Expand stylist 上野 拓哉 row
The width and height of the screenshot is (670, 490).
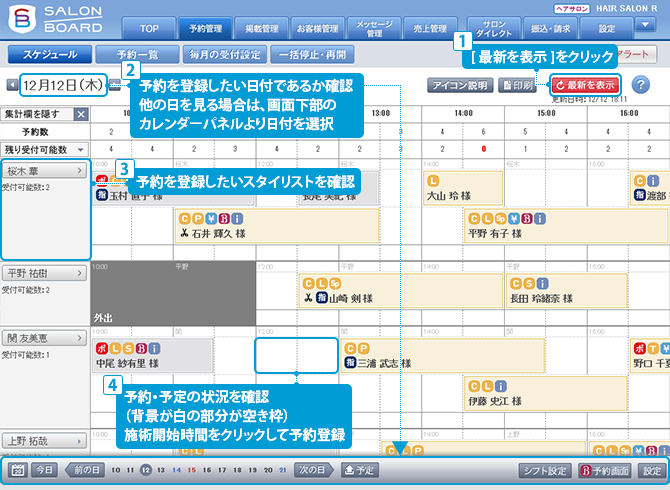(x=44, y=441)
